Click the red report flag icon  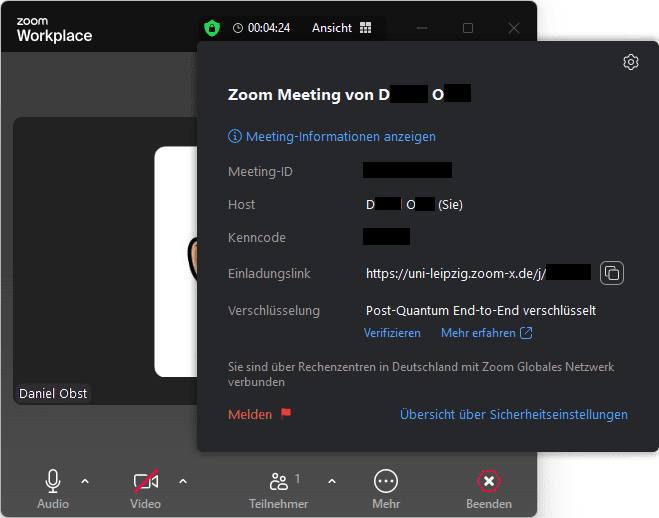pyautogui.click(x=286, y=414)
